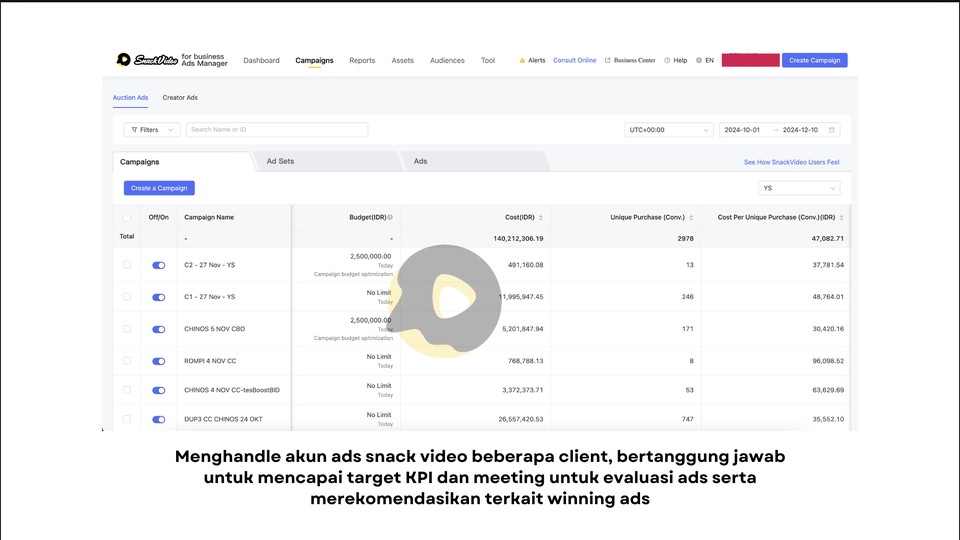Screen dimensions: 960x540
Task: Open the Filters dropdown
Action: pyautogui.click(x=152, y=130)
